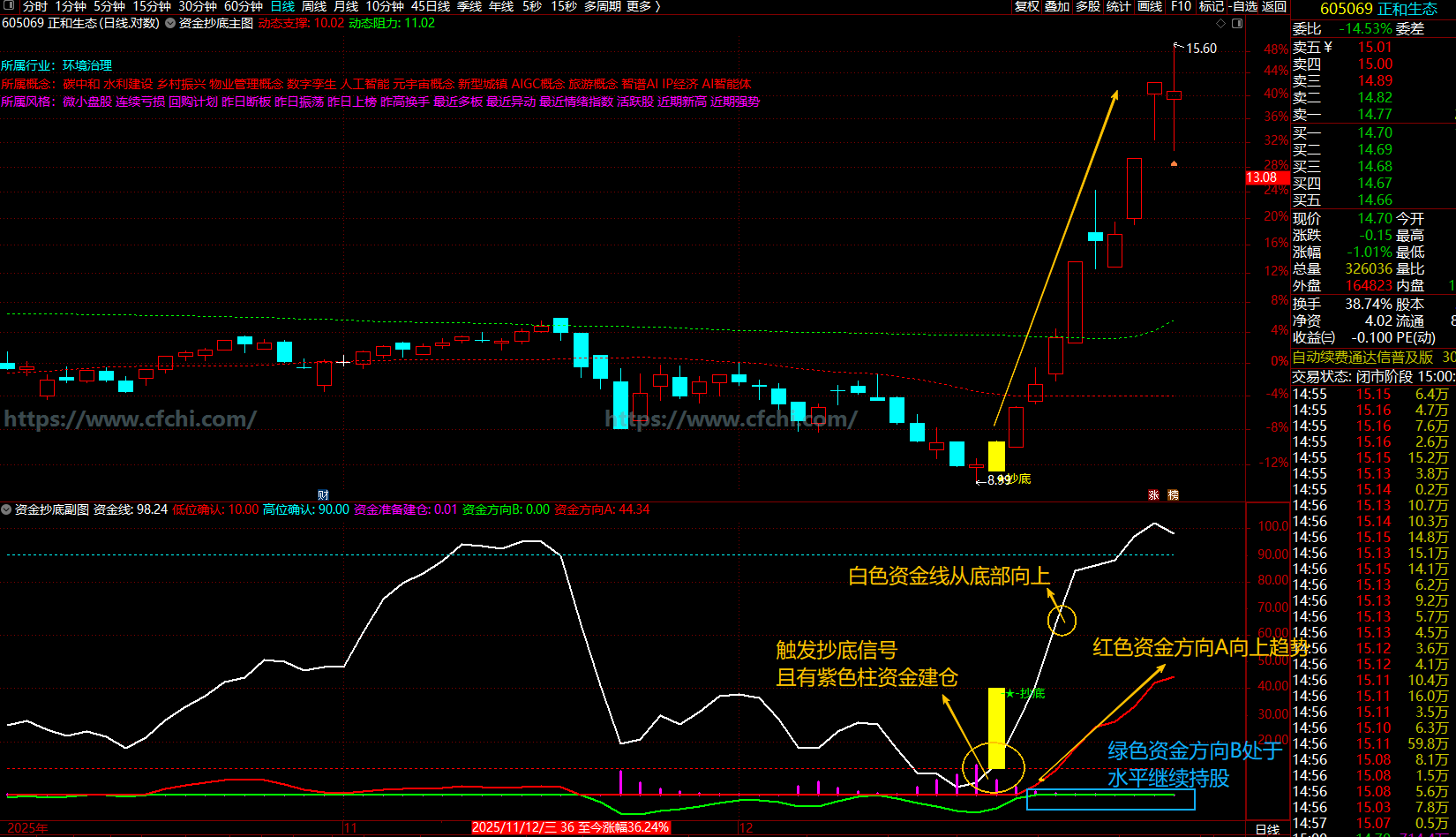
Task: Click the 高位确认: 90.00 indicator label
Action: pyautogui.click(x=306, y=509)
